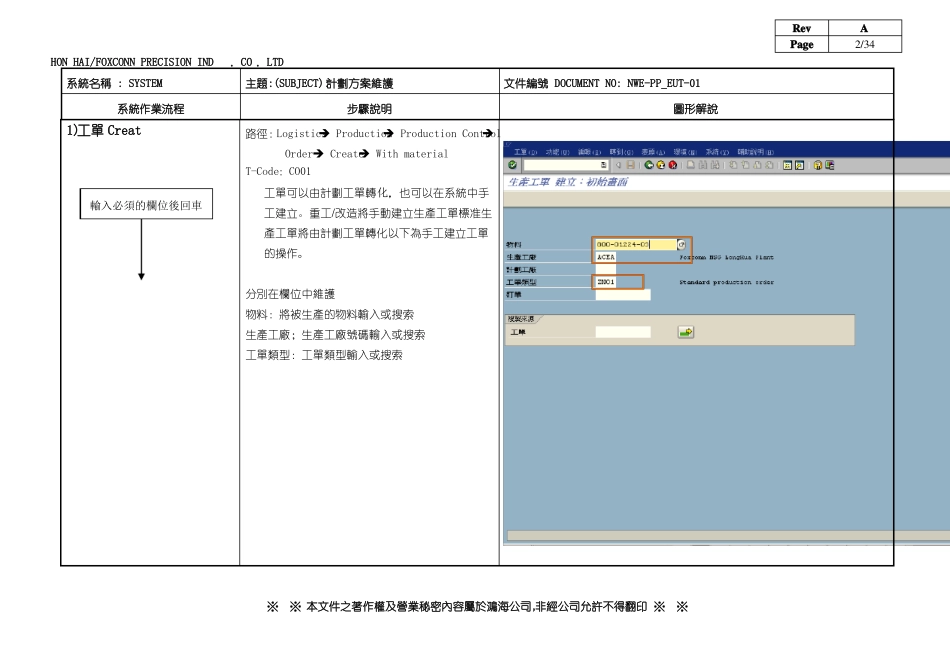Open the 工單 menu in SAP menu bar
This screenshot has width=950, height=672.
(x=525, y=151)
